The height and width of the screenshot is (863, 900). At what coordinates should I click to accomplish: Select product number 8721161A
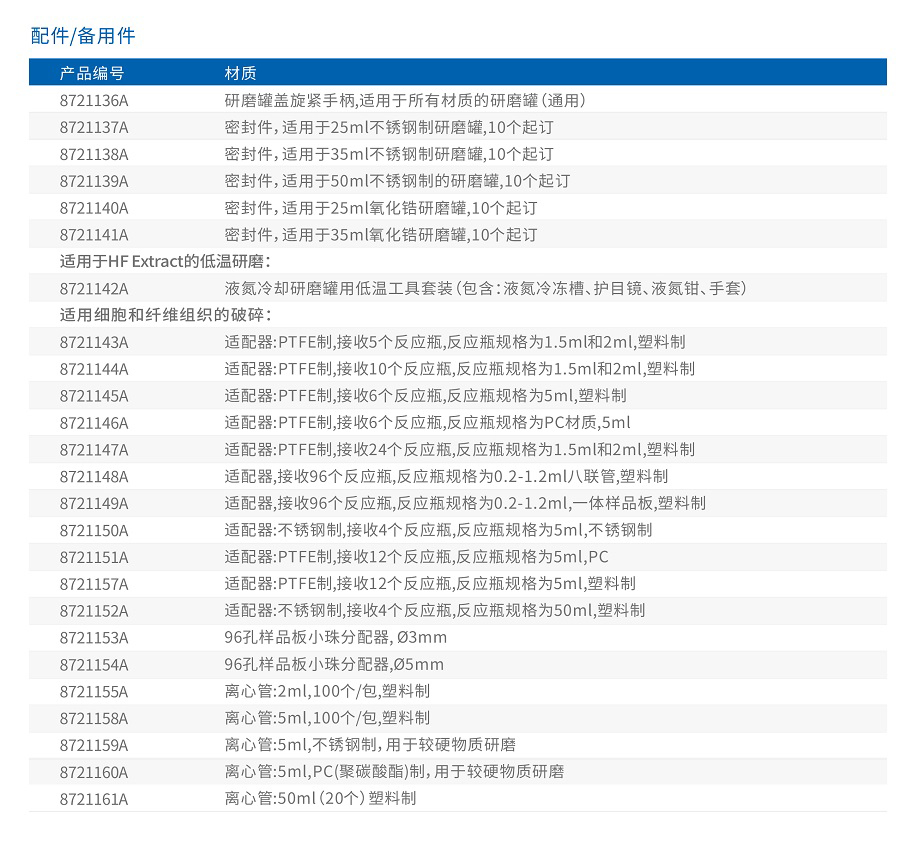94,799
